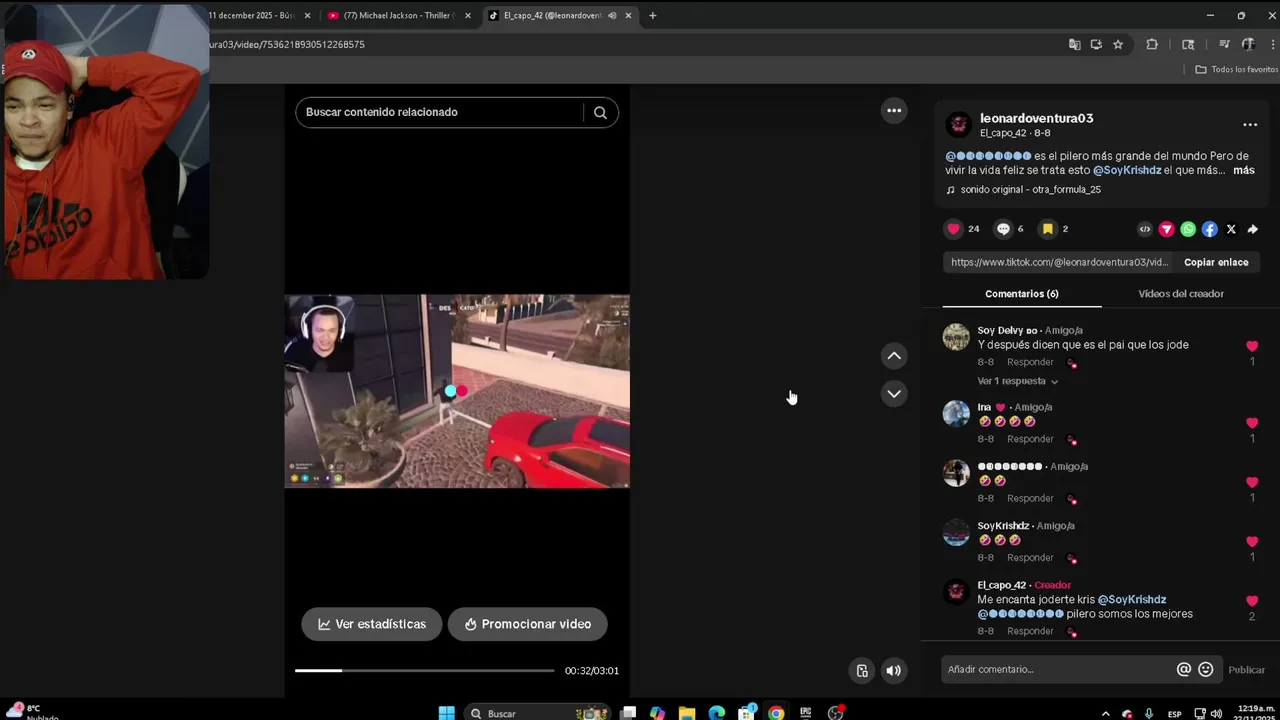This screenshot has height=720, width=1280.
Task: Switch to 'Videos del creador' tab
Action: 1181,294
